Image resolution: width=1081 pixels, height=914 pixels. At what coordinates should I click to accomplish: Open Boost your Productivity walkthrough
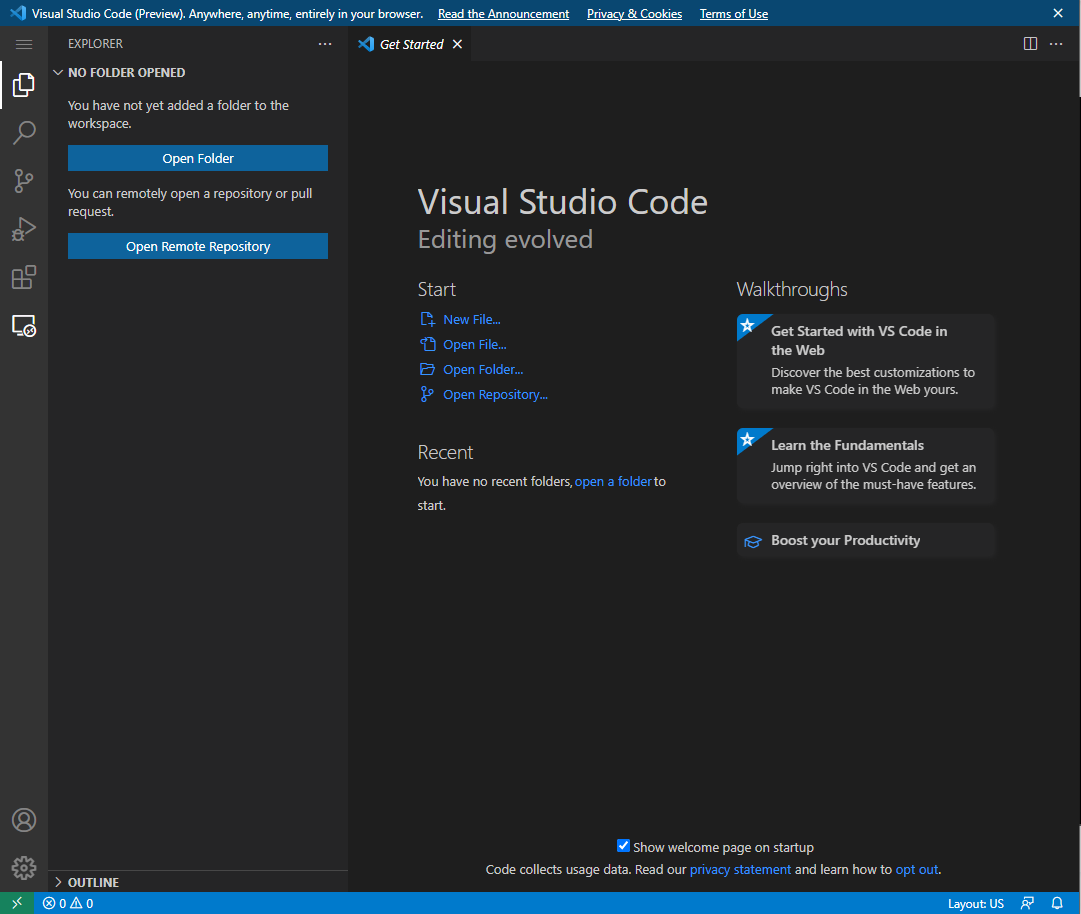[x=866, y=540]
